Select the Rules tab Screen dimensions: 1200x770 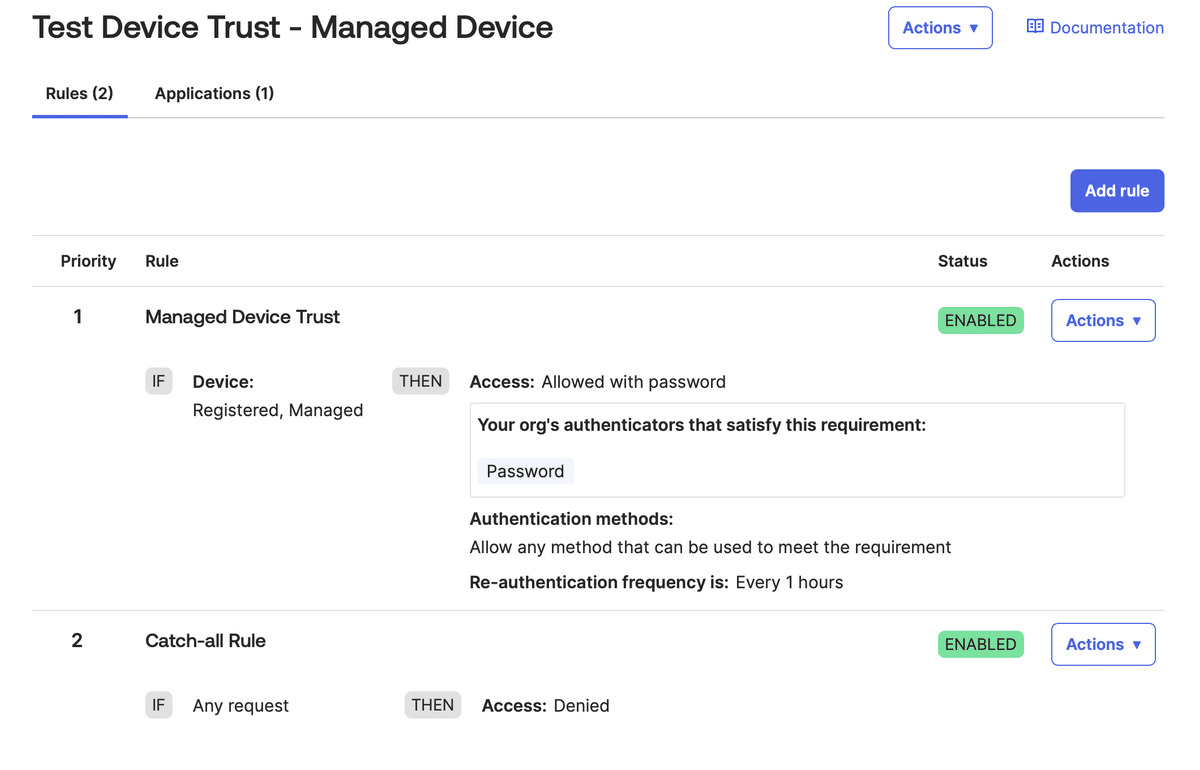pos(79,93)
